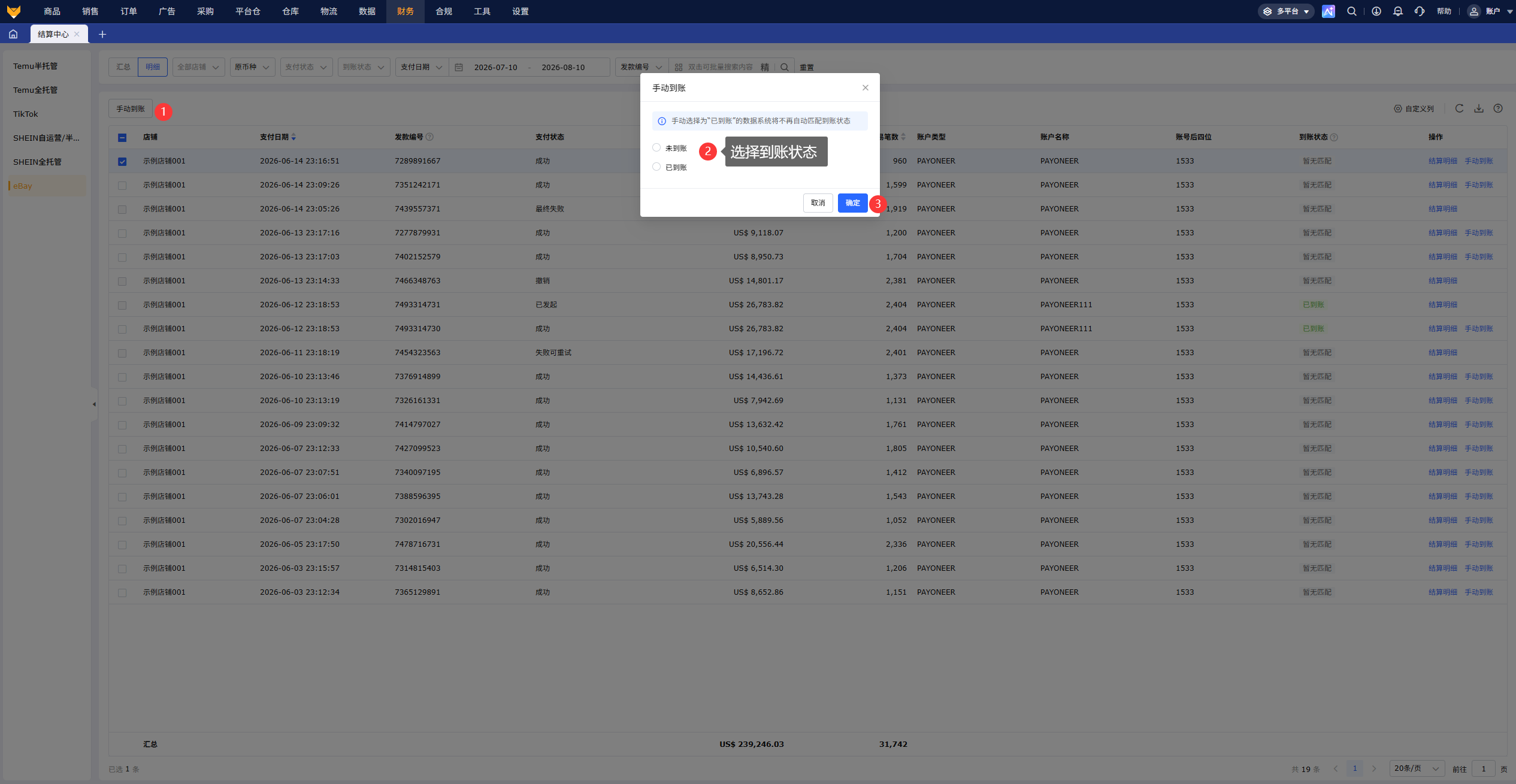Click the batch search input field
Image resolution: width=1516 pixels, height=784 pixels.
(721, 67)
